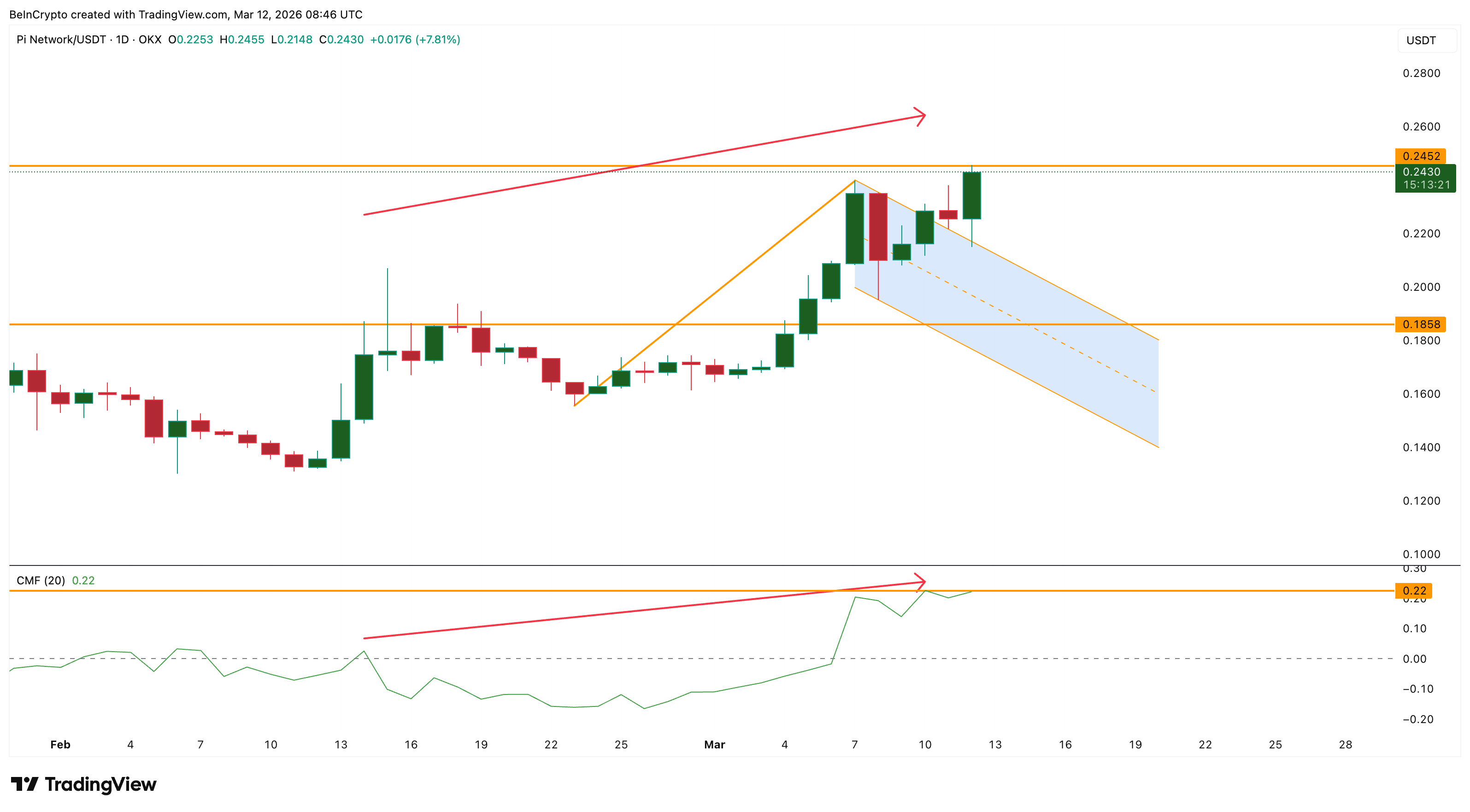Click the OKX exchange label
1470x812 pixels.
150,39
